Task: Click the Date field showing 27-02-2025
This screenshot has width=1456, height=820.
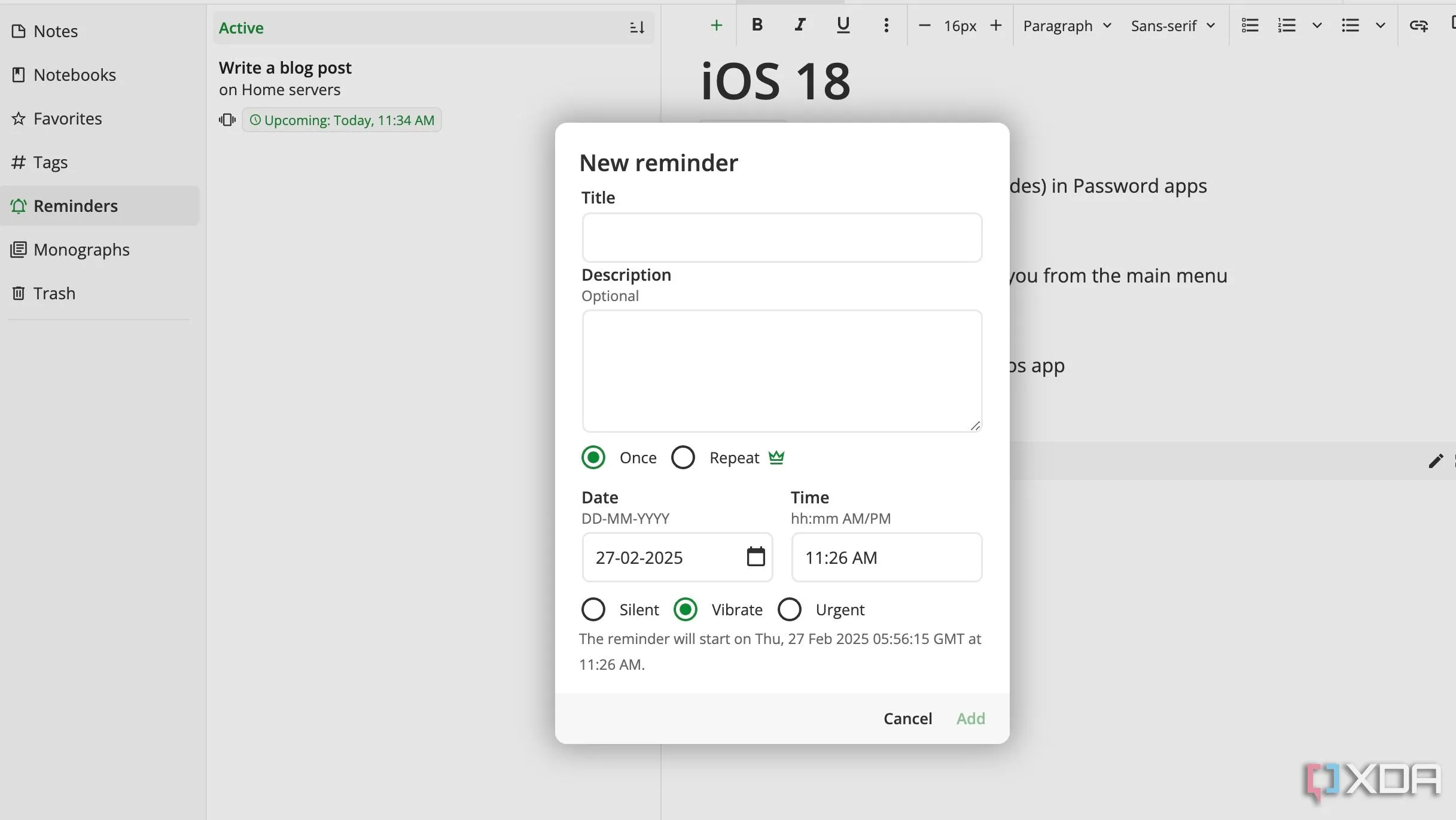Action: coord(677,557)
